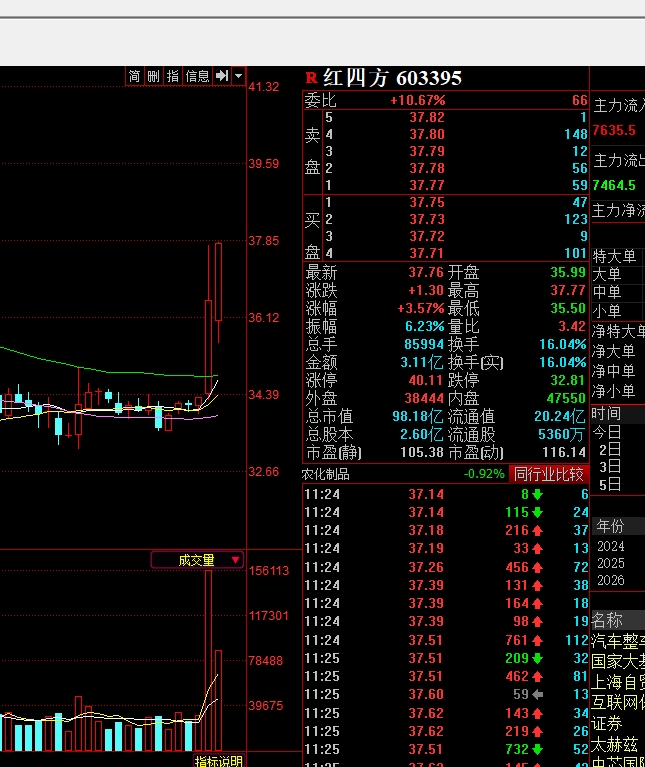Open 同行业比较 industry comparison
Image resolution: width=645 pixels, height=767 pixels.
click(x=549, y=474)
